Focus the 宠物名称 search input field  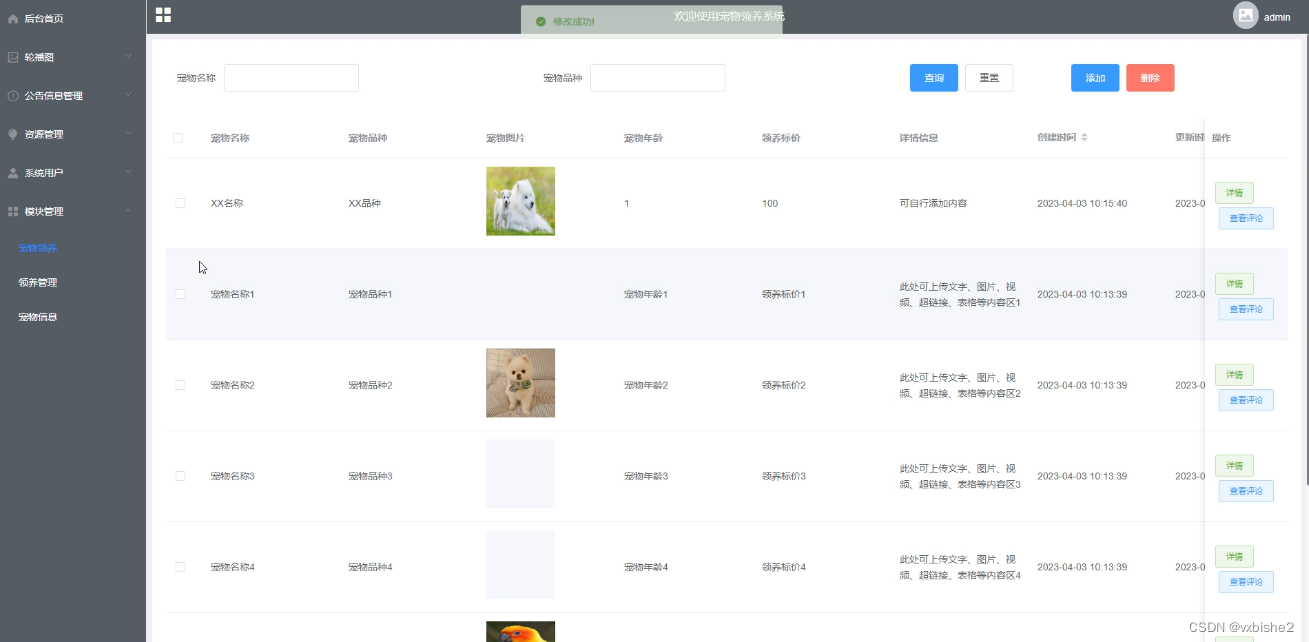(x=291, y=78)
